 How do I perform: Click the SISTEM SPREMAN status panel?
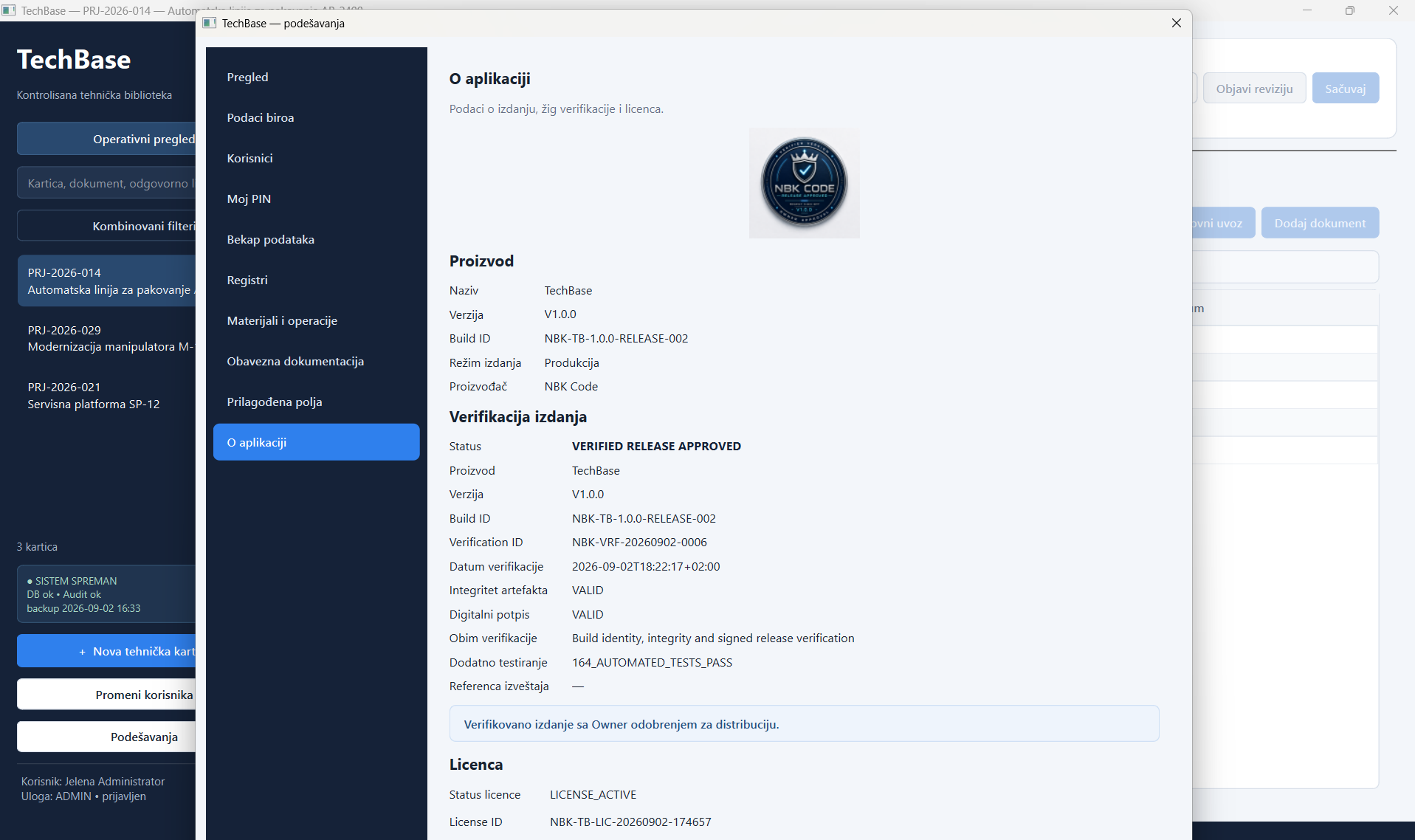(106, 594)
